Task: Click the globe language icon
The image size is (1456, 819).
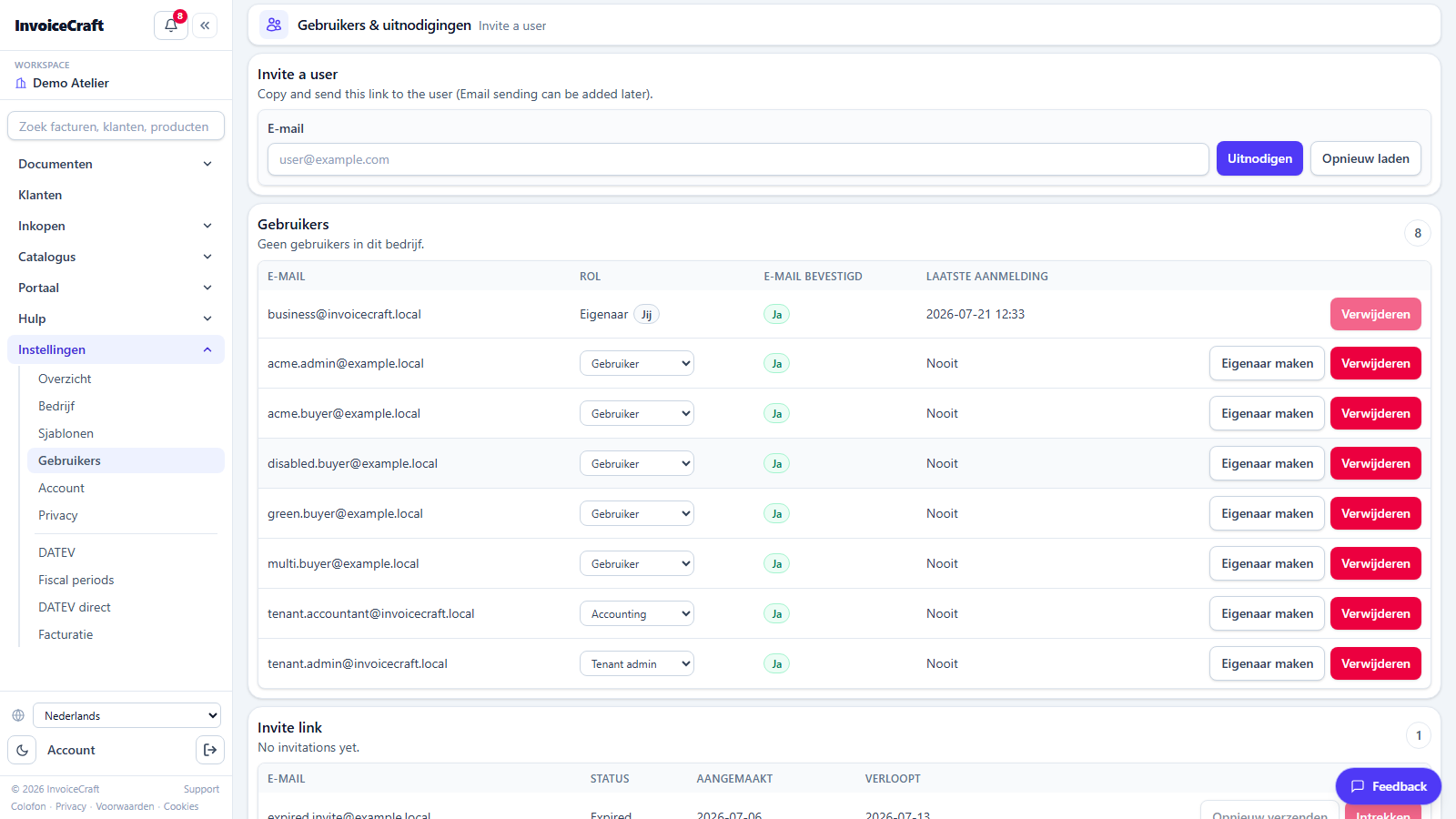Action: click(18, 715)
